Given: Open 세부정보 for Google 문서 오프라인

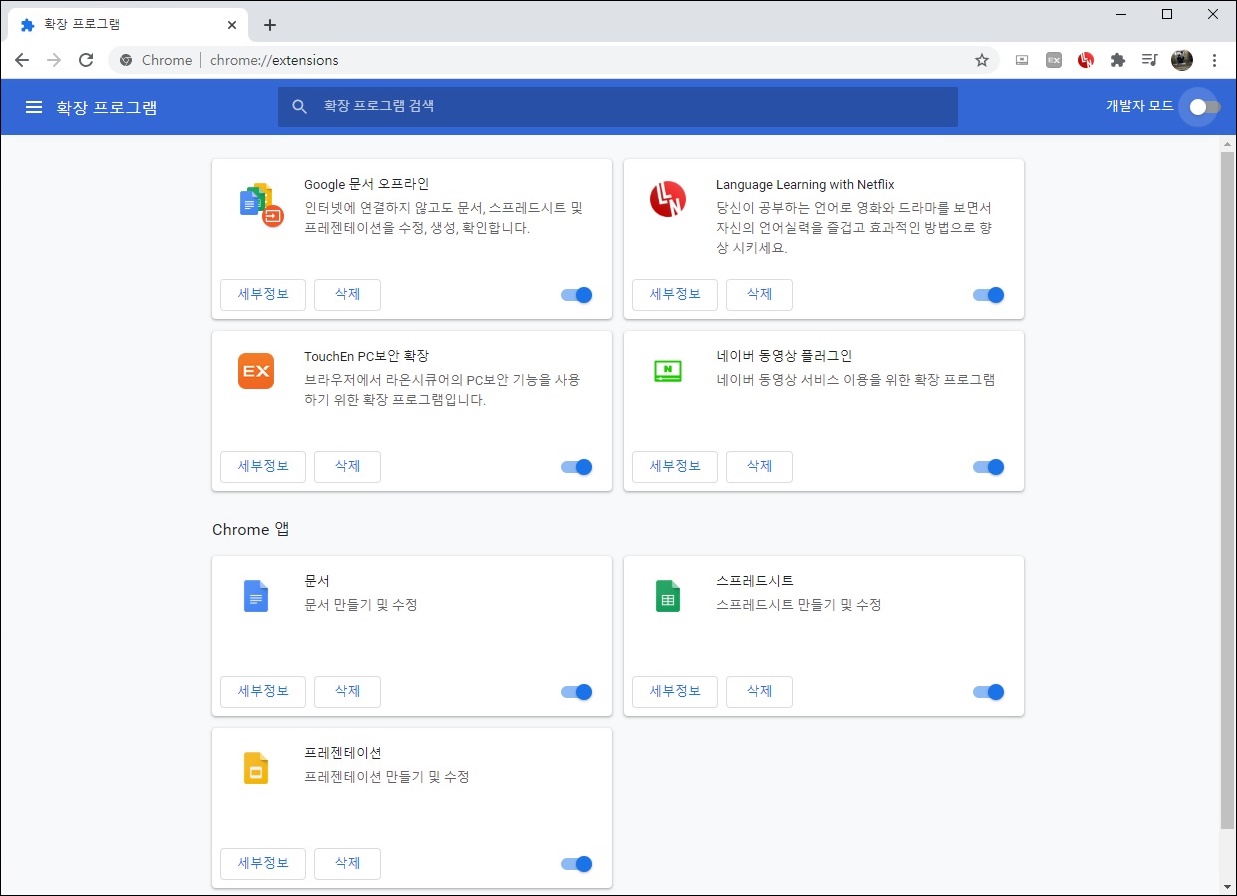Looking at the screenshot, I should (x=263, y=295).
